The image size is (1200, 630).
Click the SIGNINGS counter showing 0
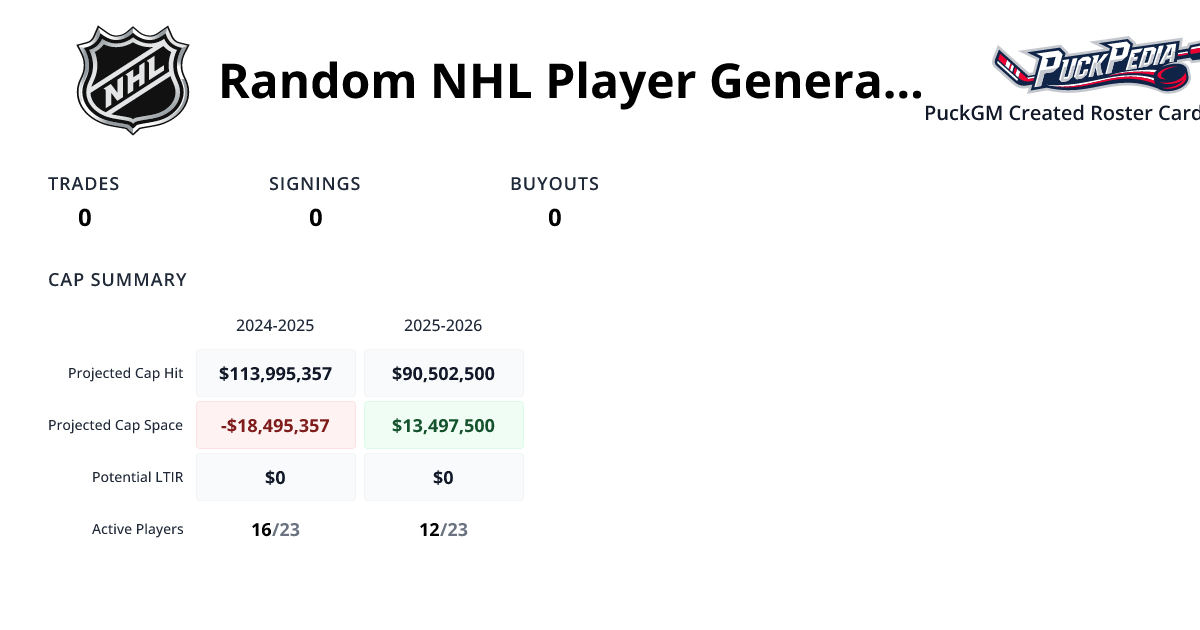tap(315, 218)
